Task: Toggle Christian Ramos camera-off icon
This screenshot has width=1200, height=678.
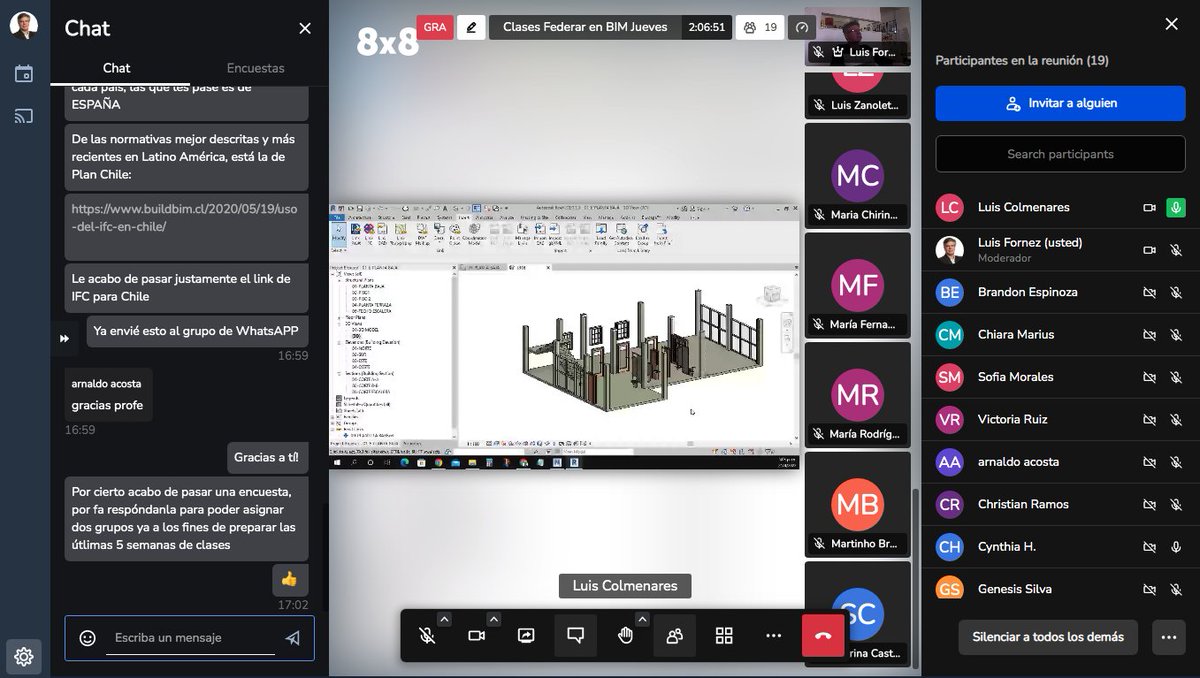Action: pos(1150,504)
